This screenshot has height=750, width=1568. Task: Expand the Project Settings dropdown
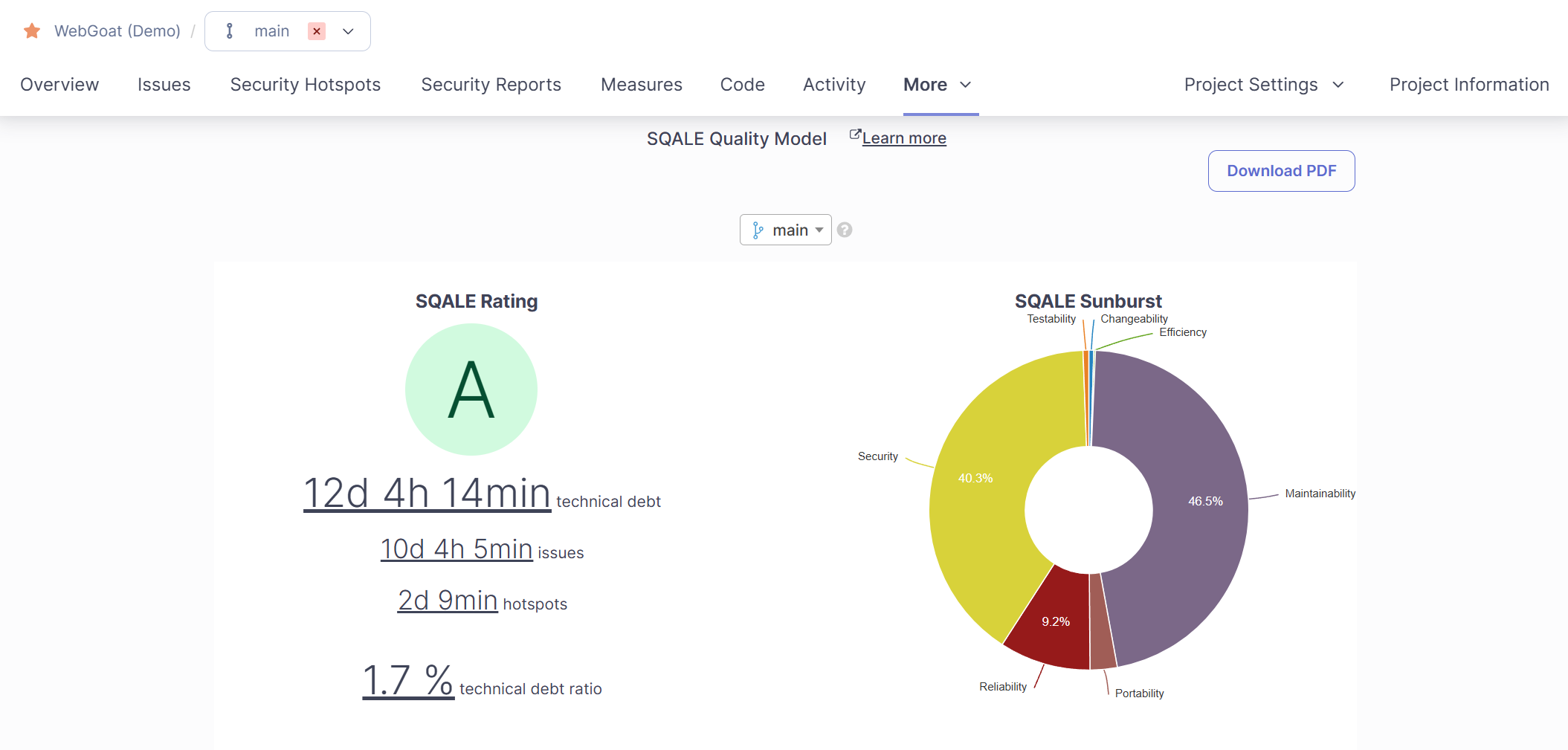[1264, 85]
